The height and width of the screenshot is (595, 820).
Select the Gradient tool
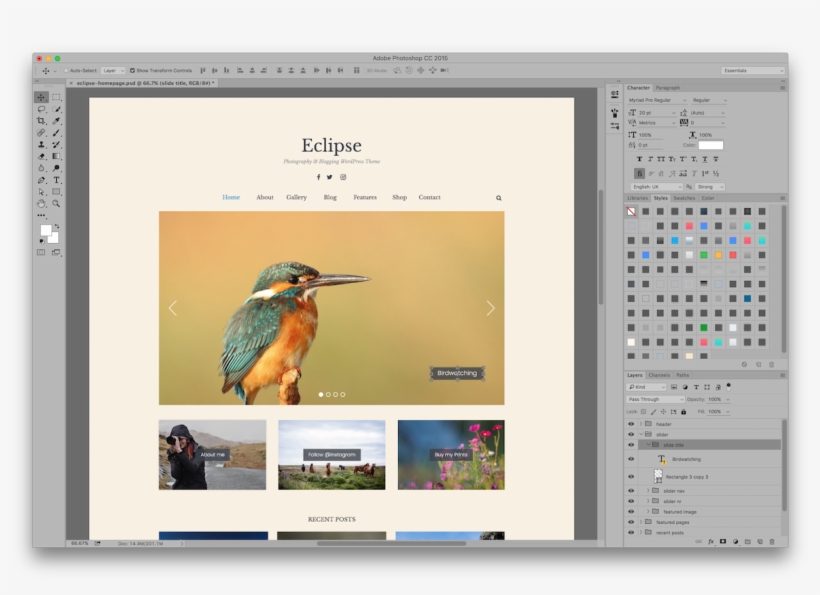coord(56,156)
